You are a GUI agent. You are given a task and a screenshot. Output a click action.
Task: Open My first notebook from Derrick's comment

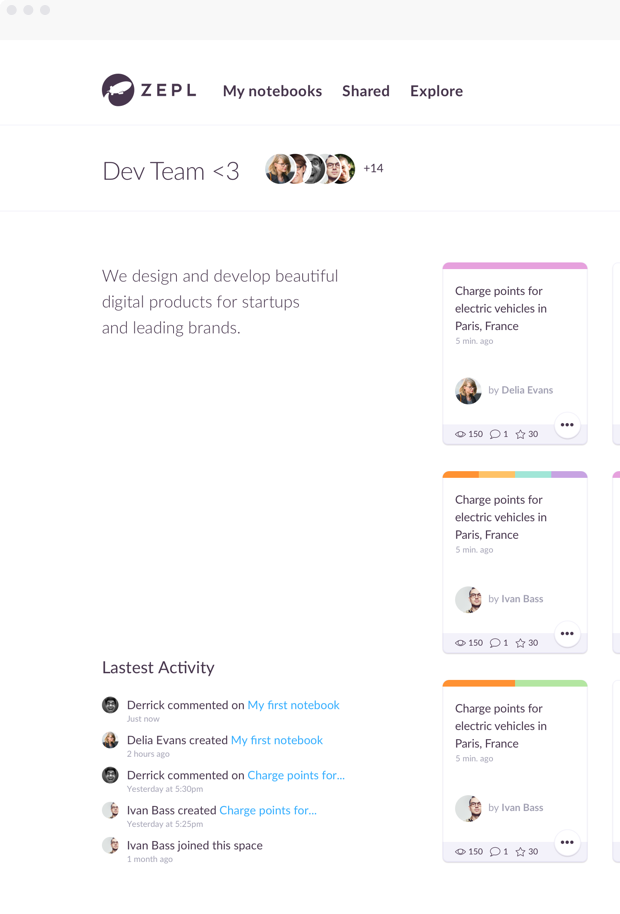tap(293, 705)
